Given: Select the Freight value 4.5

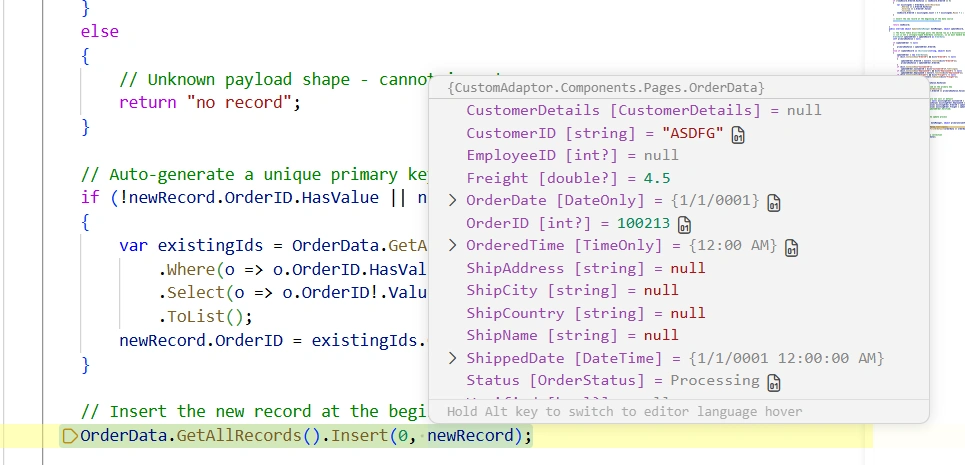Looking at the screenshot, I should pyautogui.click(x=657, y=178).
